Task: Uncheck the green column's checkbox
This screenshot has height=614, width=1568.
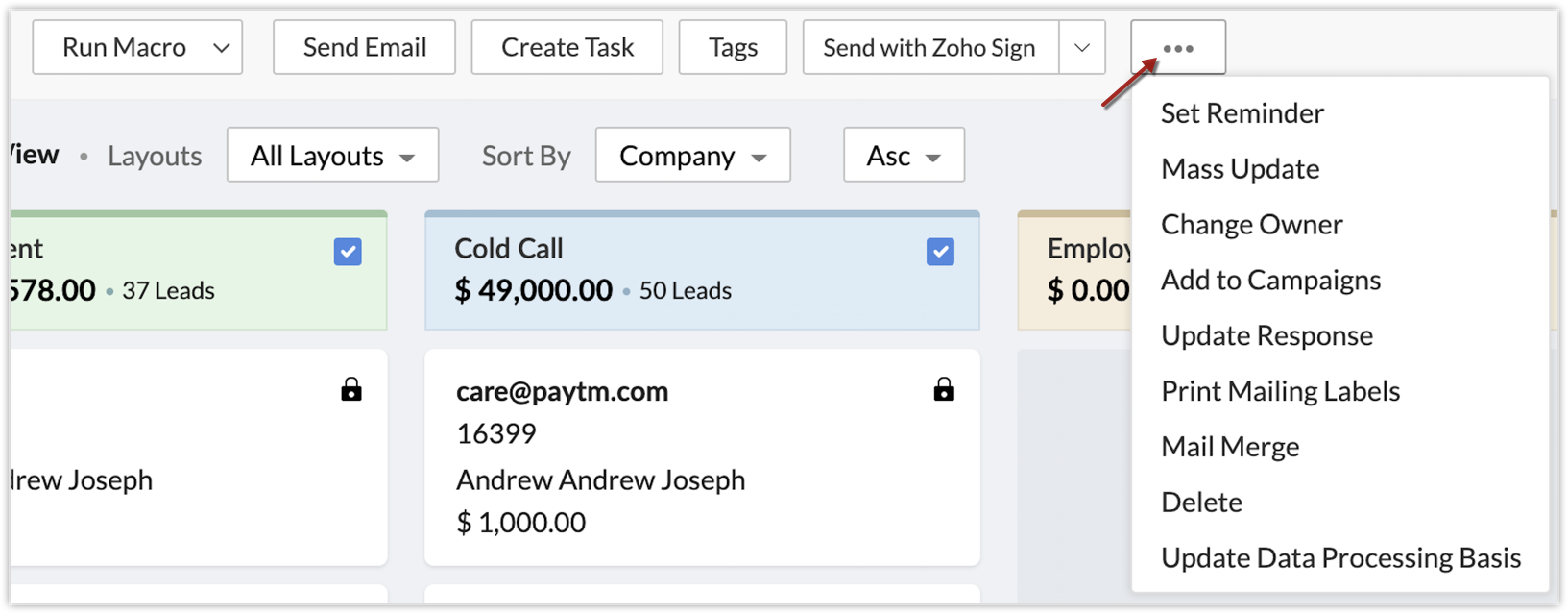Action: coord(348,252)
